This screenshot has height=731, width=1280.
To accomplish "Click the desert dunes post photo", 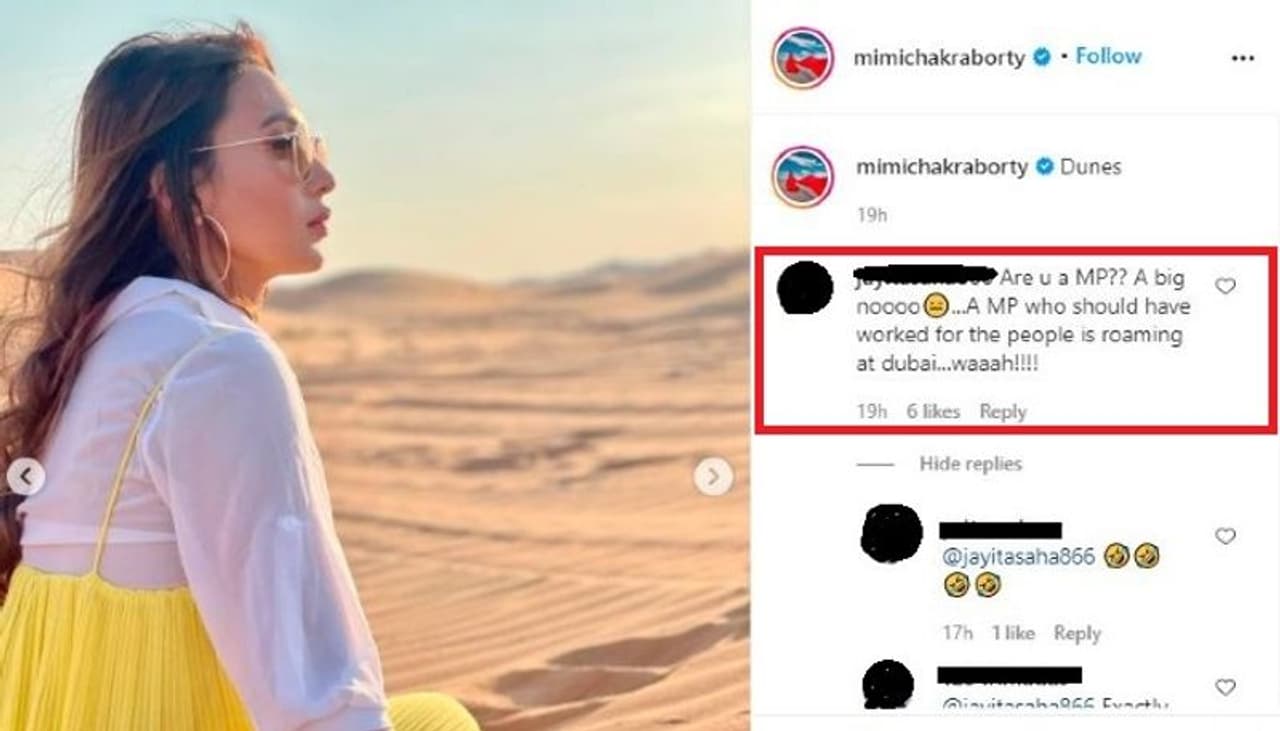I will click(375, 365).
